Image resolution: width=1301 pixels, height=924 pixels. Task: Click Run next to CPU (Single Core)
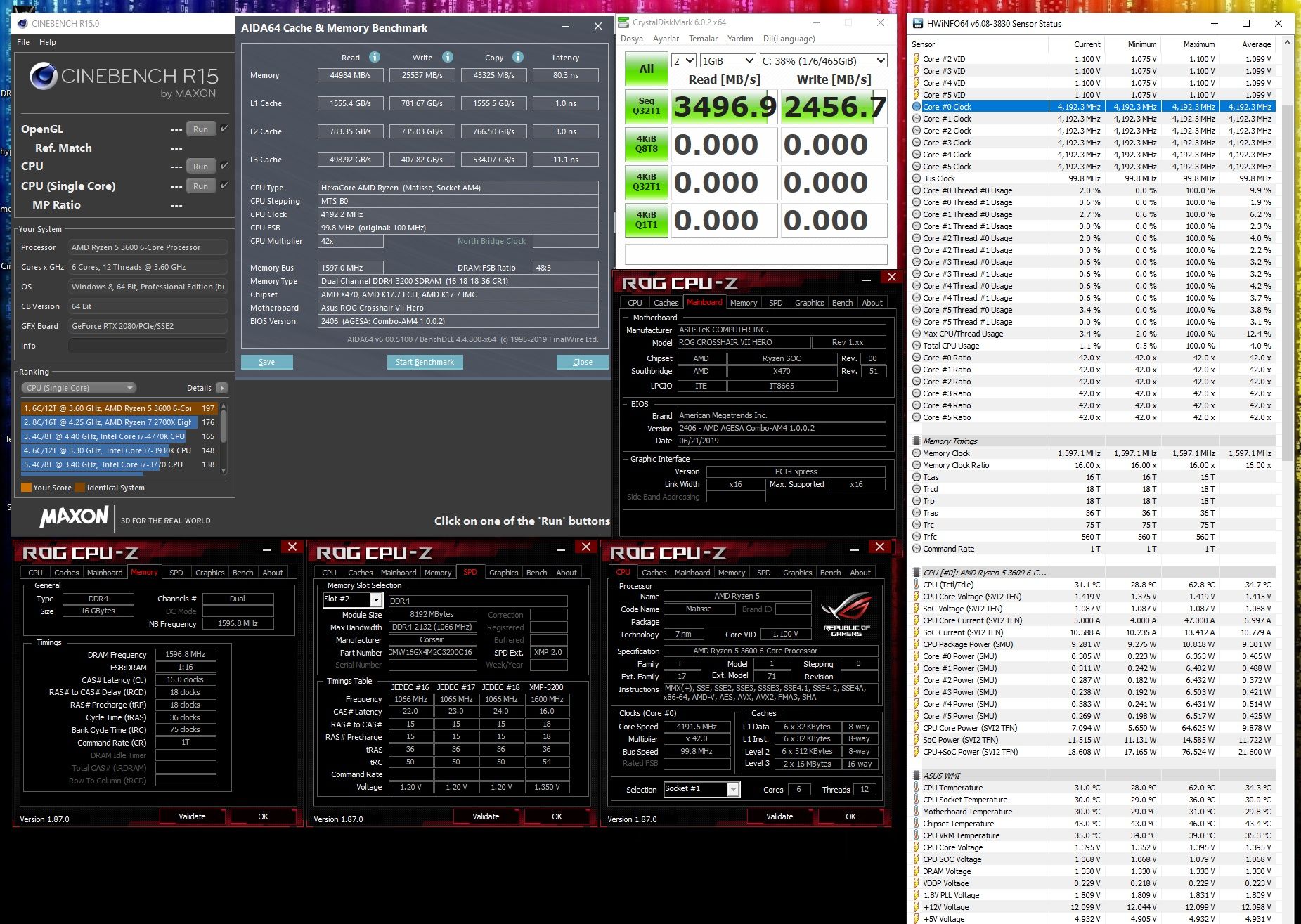click(200, 186)
